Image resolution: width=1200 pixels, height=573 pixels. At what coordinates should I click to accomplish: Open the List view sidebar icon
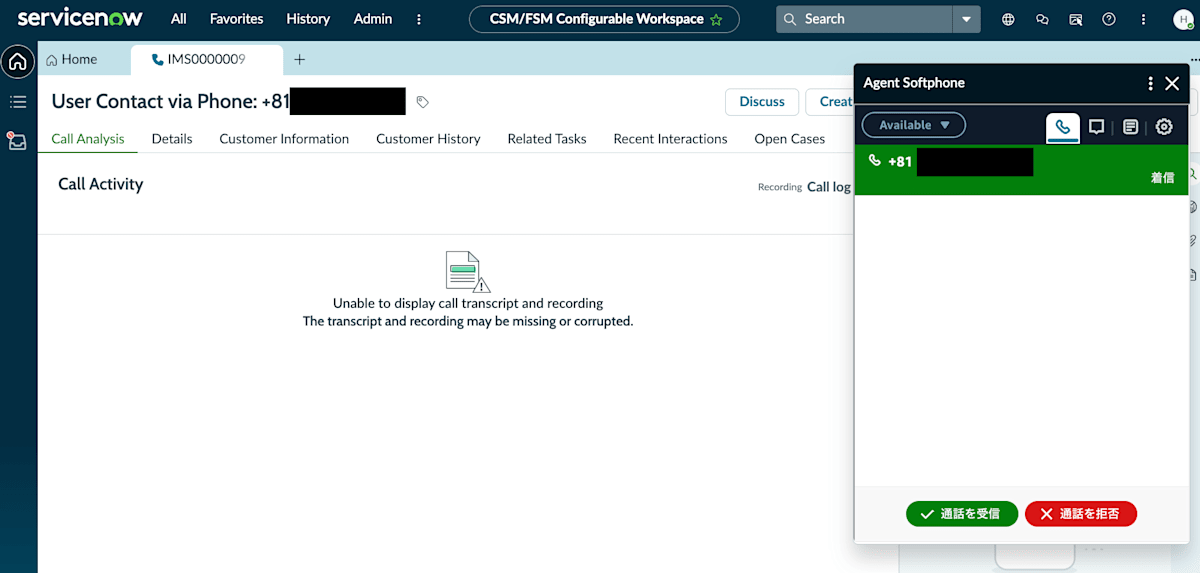17,102
